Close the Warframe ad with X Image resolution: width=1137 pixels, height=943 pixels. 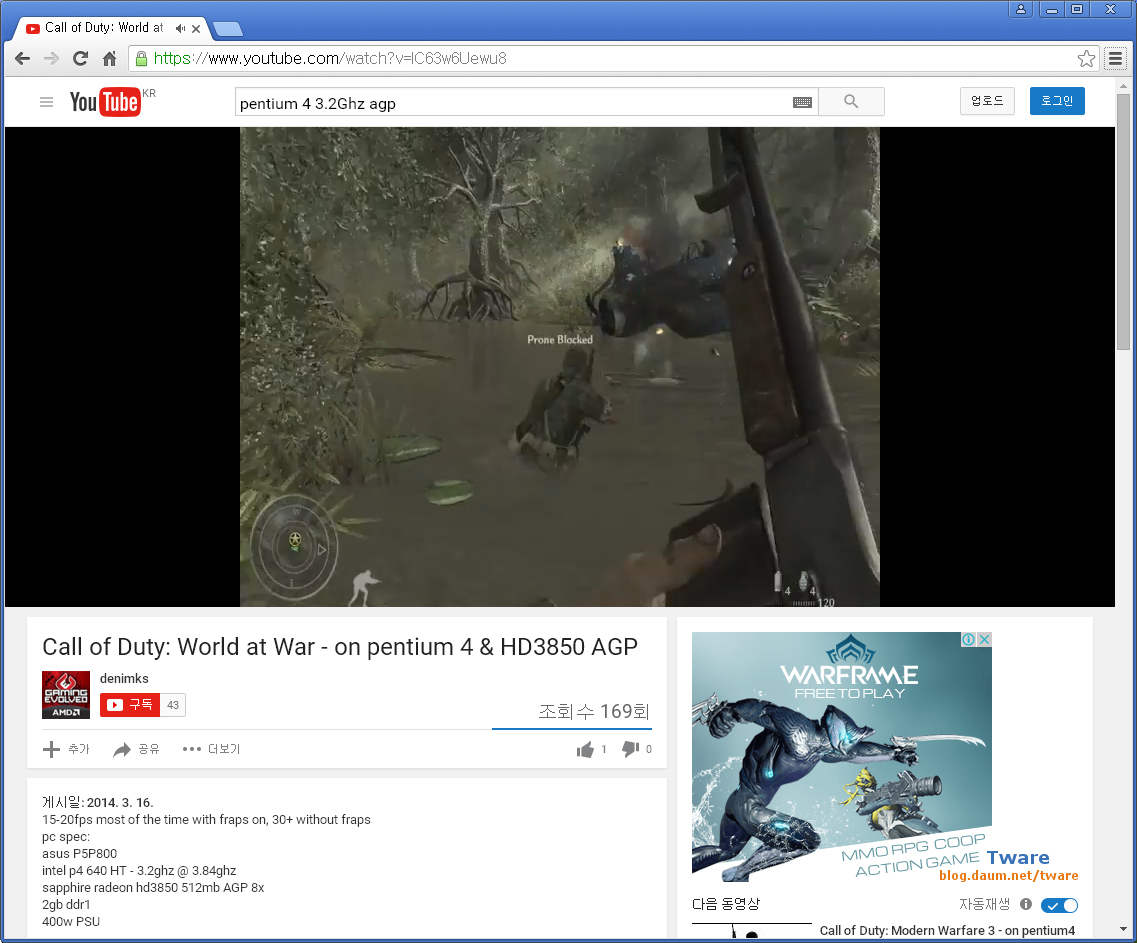pos(984,639)
